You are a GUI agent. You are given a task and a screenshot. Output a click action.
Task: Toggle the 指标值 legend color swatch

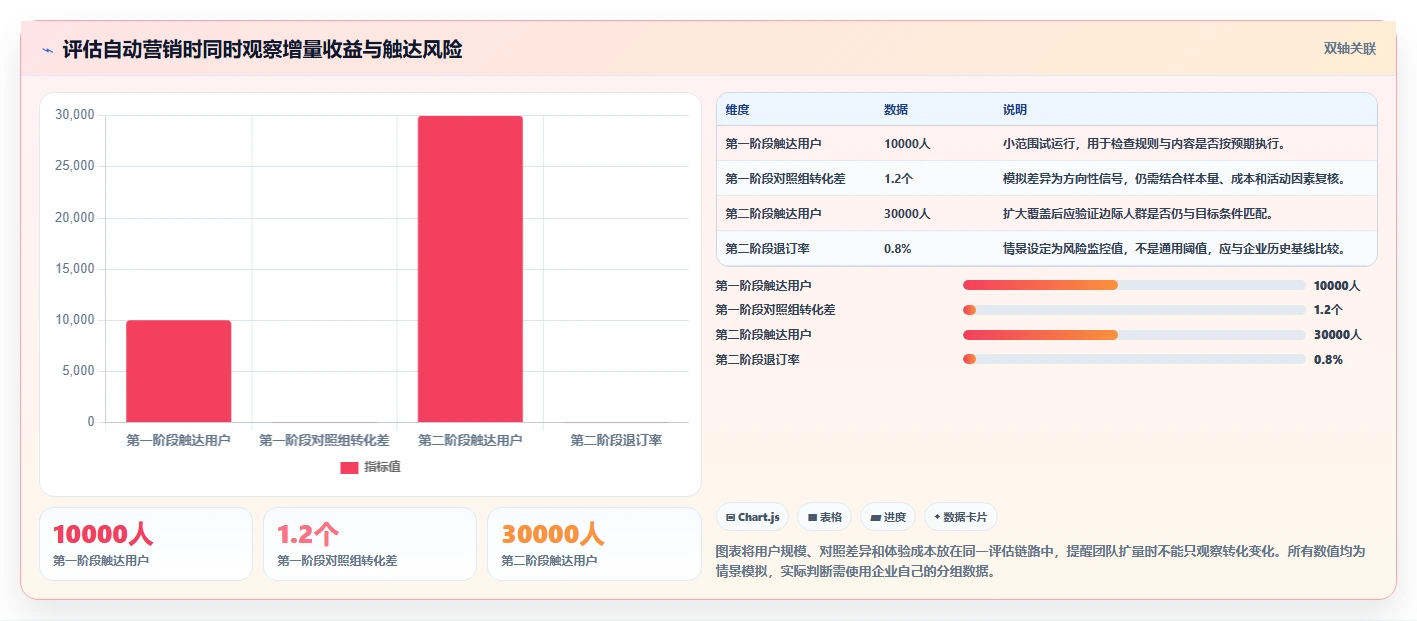pos(349,467)
